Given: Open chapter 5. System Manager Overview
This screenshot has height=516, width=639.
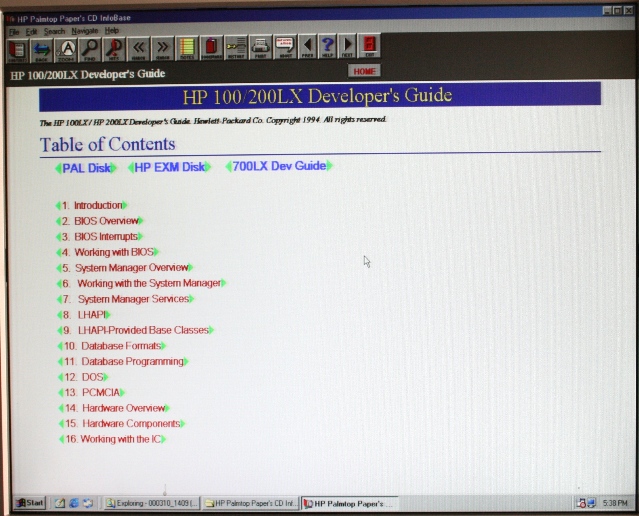Looking at the screenshot, I should pyautogui.click(x=125, y=268).
